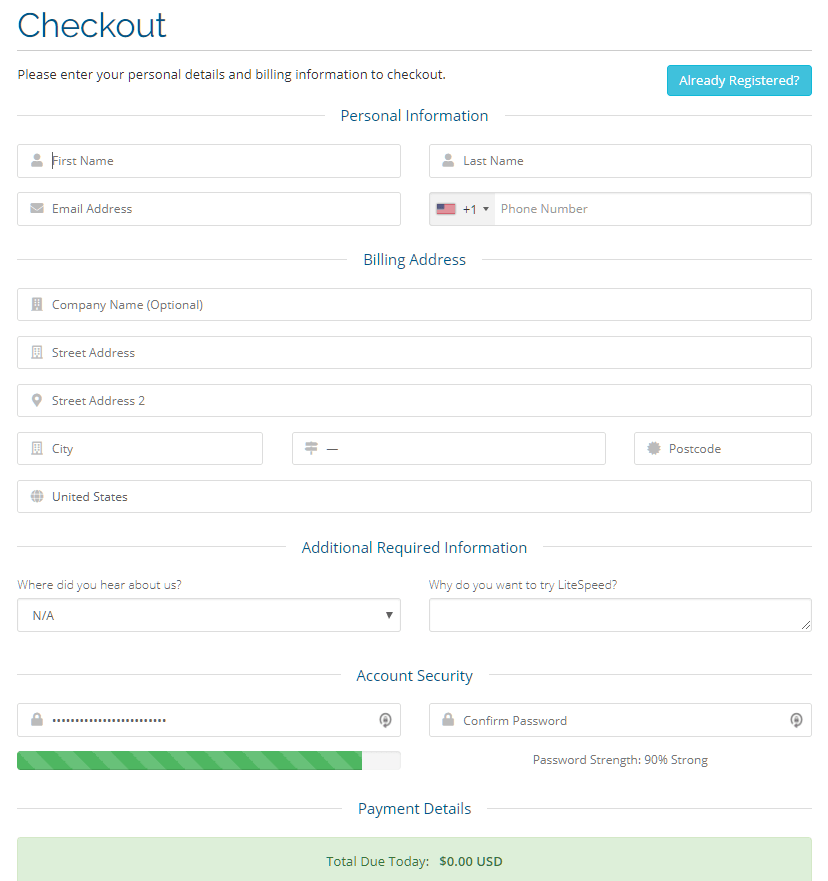Click the building icon next to Company Name
Viewport: 828px width, 881px height.
(x=37, y=305)
